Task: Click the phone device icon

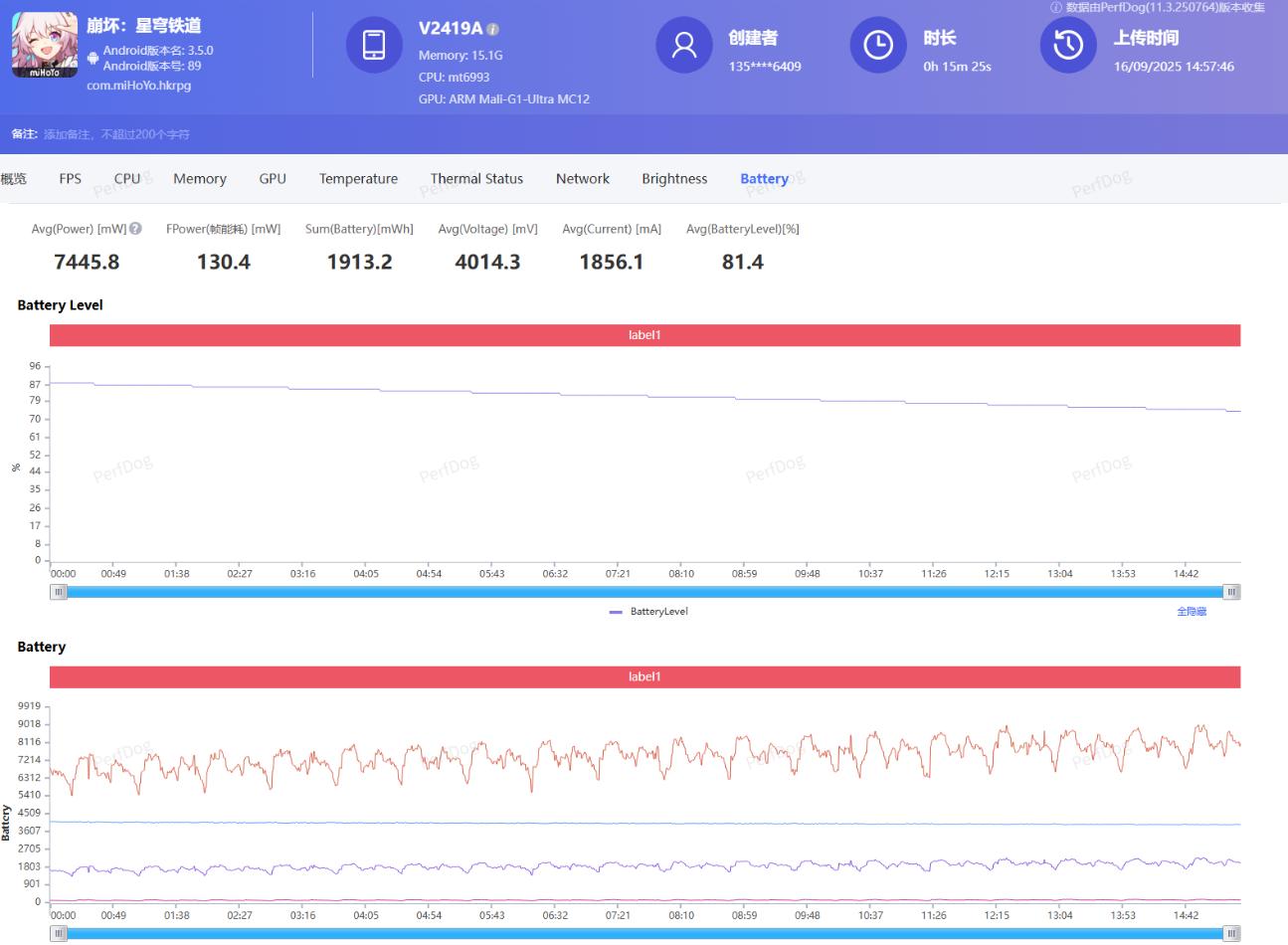Action: [x=374, y=45]
